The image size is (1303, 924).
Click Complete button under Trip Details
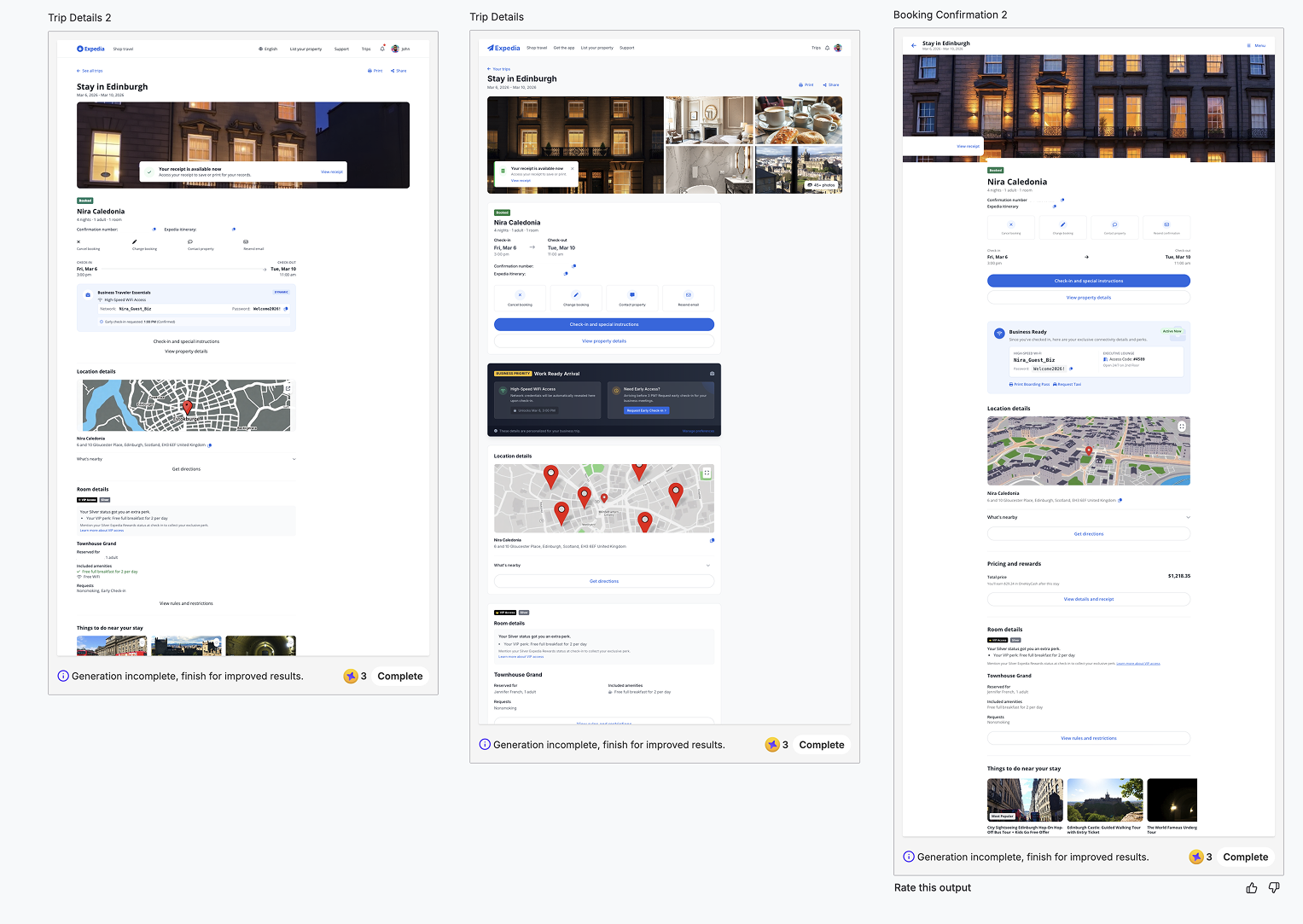[822, 745]
